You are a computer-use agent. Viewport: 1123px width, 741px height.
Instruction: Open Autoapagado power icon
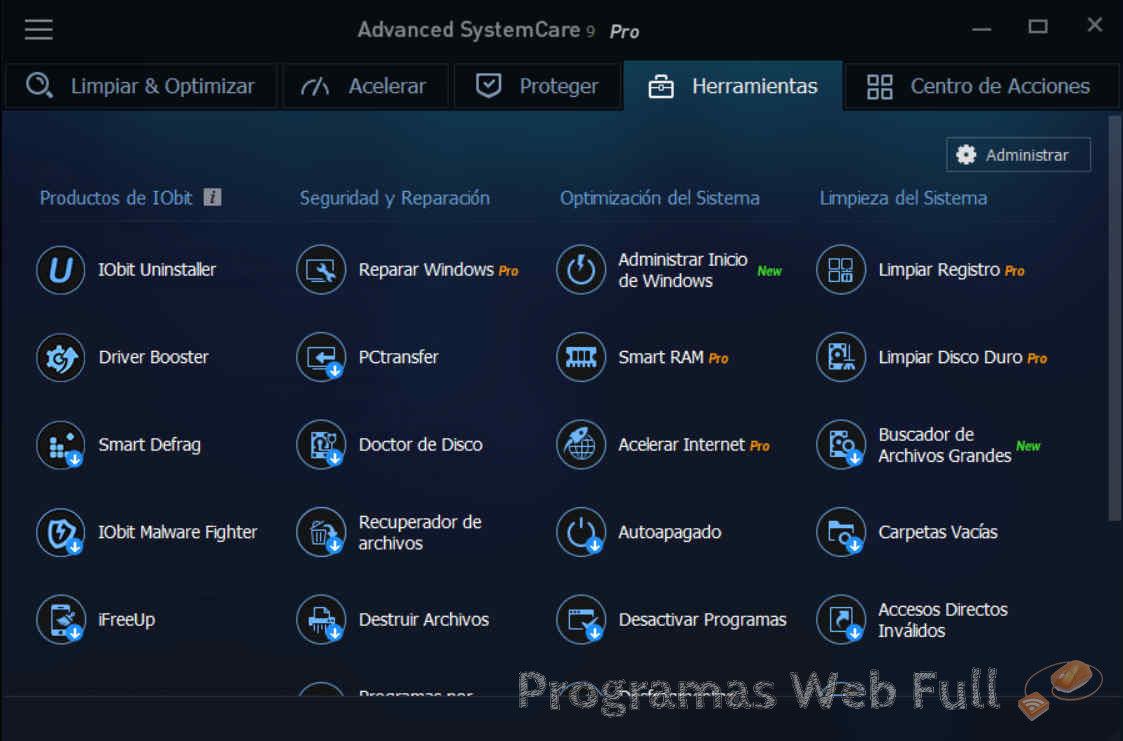581,532
